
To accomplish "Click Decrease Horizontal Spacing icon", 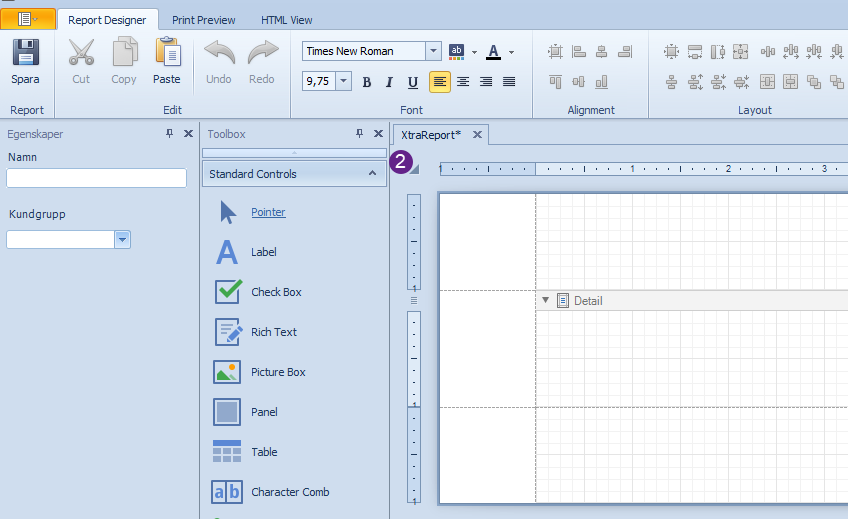I will point(814,52).
